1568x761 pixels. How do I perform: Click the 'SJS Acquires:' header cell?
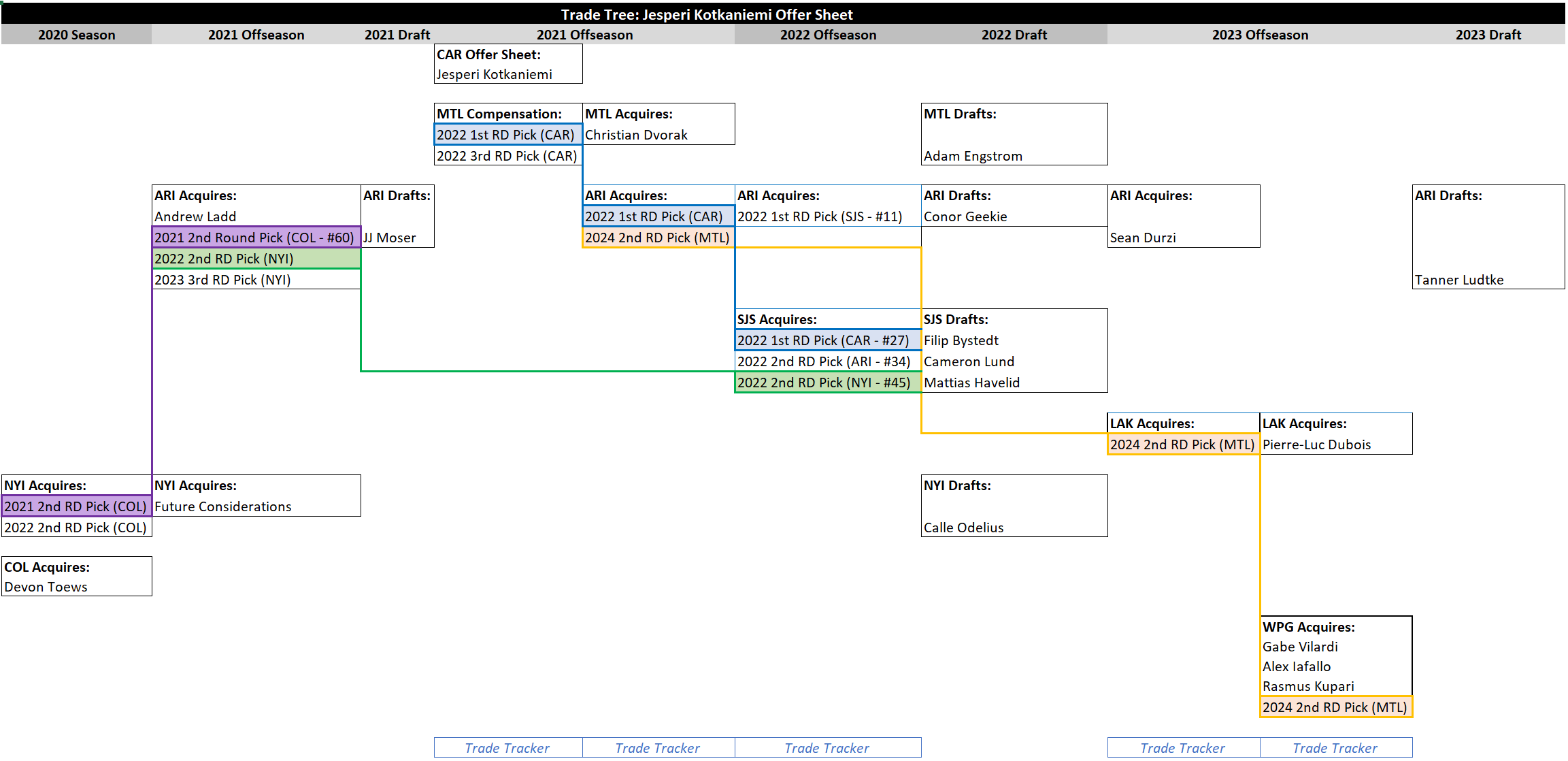(828, 319)
